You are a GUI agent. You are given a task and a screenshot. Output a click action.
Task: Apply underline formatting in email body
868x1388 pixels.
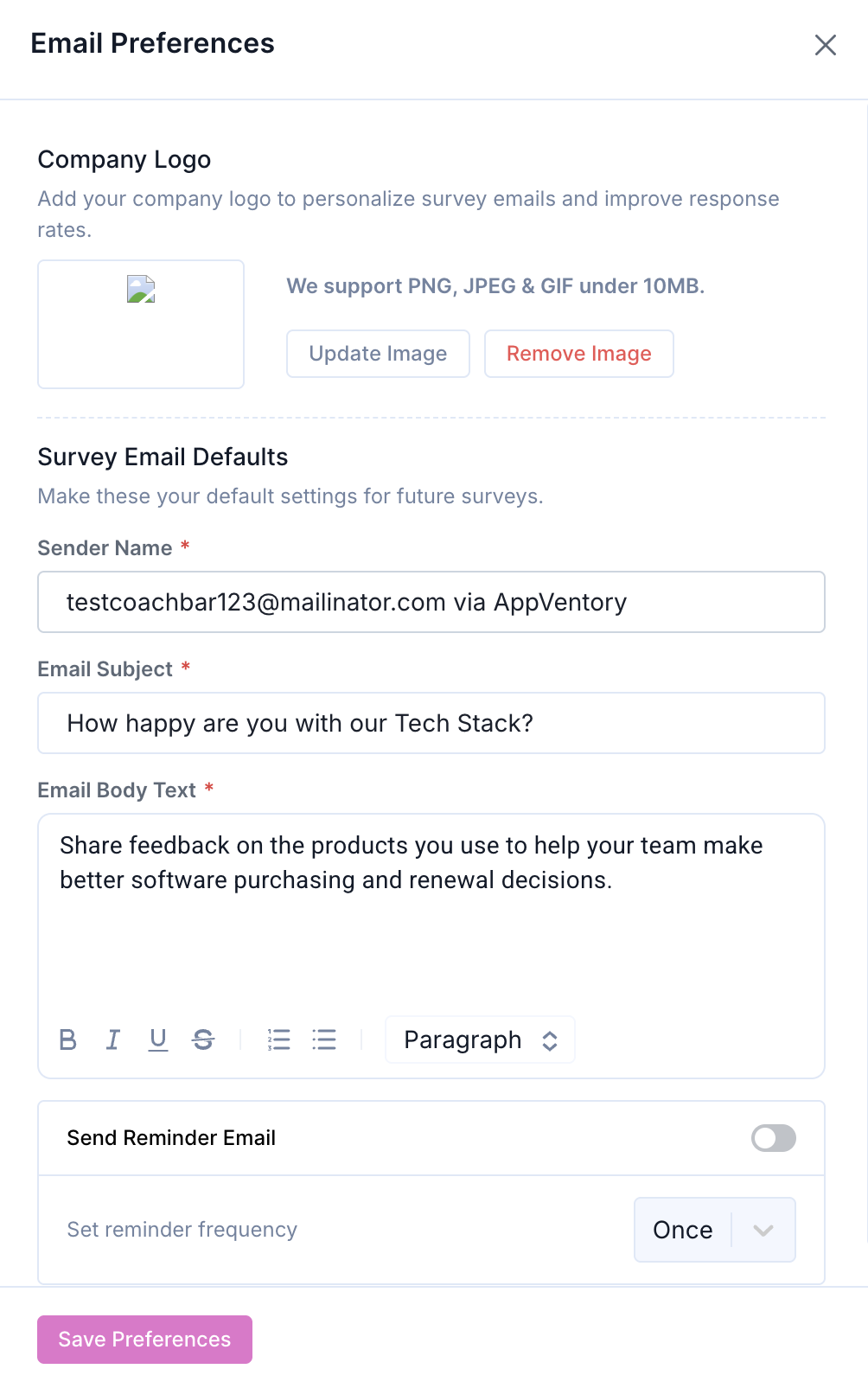coord(158,1039)
